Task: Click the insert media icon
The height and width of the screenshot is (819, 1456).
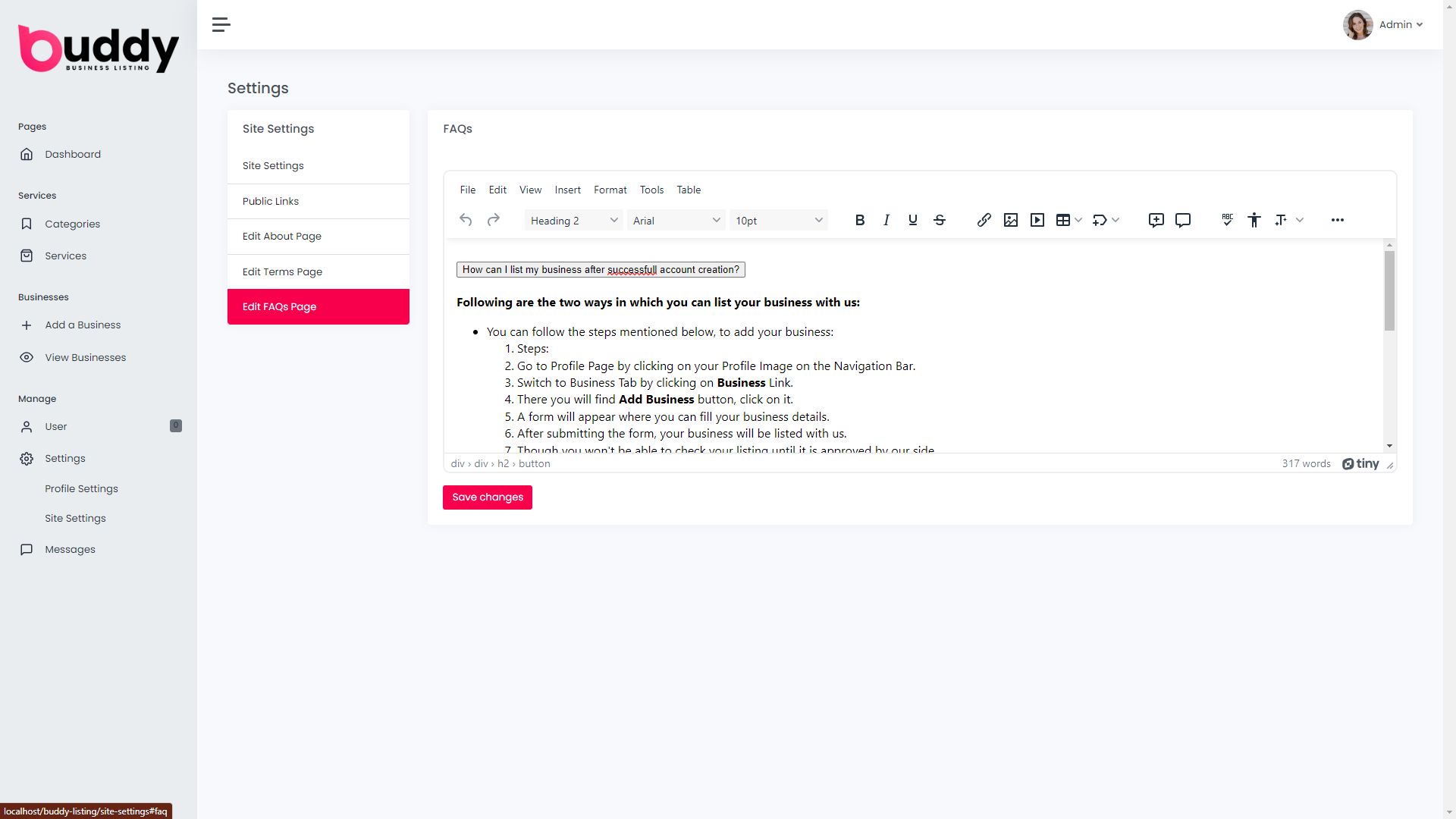Action: [x=1037, y=220]
